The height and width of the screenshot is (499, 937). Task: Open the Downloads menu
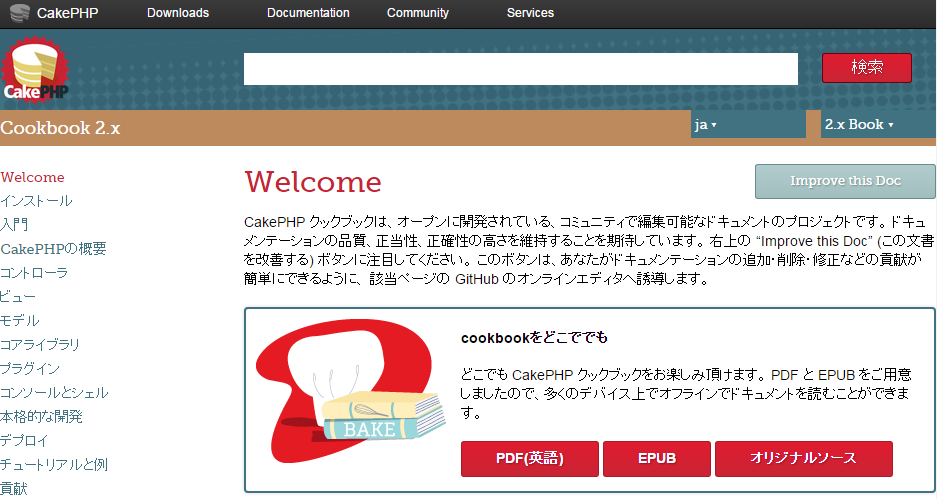coord(178,13)
